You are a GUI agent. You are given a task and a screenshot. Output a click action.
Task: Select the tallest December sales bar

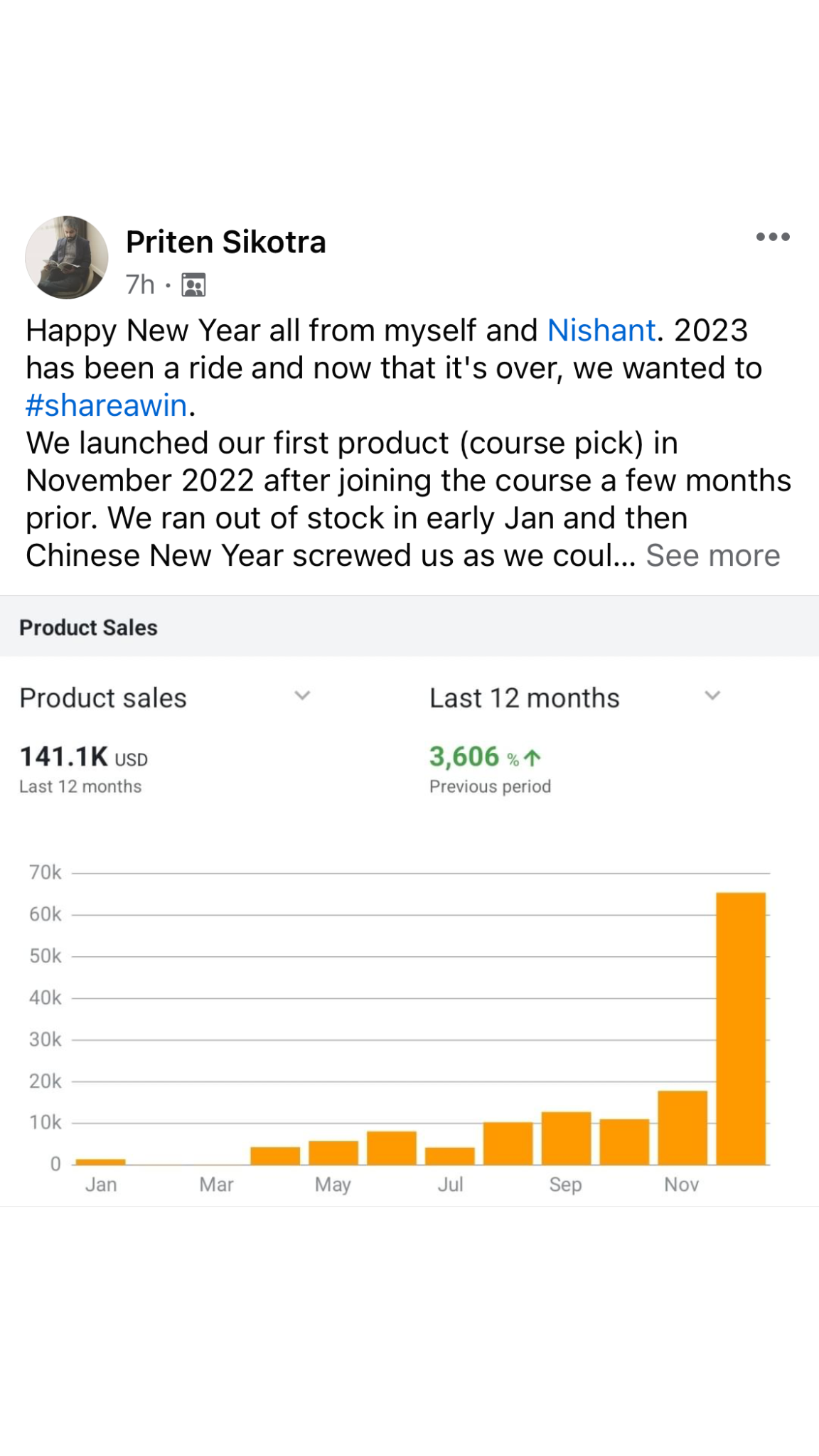pyautogui.click(x=741, y=1028)
